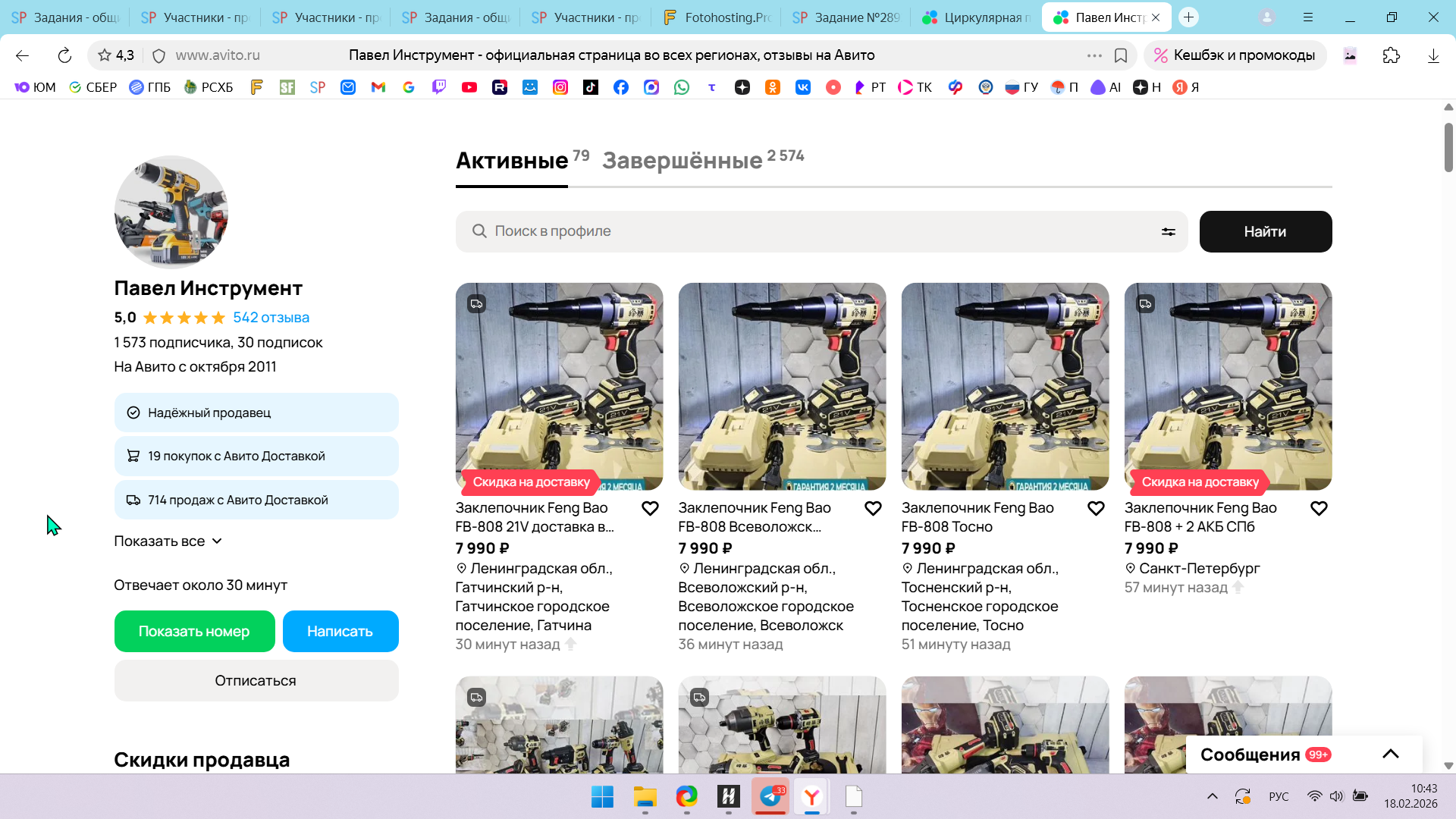Viewport: 1456px width, 819px height.
Task: Open browser extensions puzzle icon
Action: 1391,55
